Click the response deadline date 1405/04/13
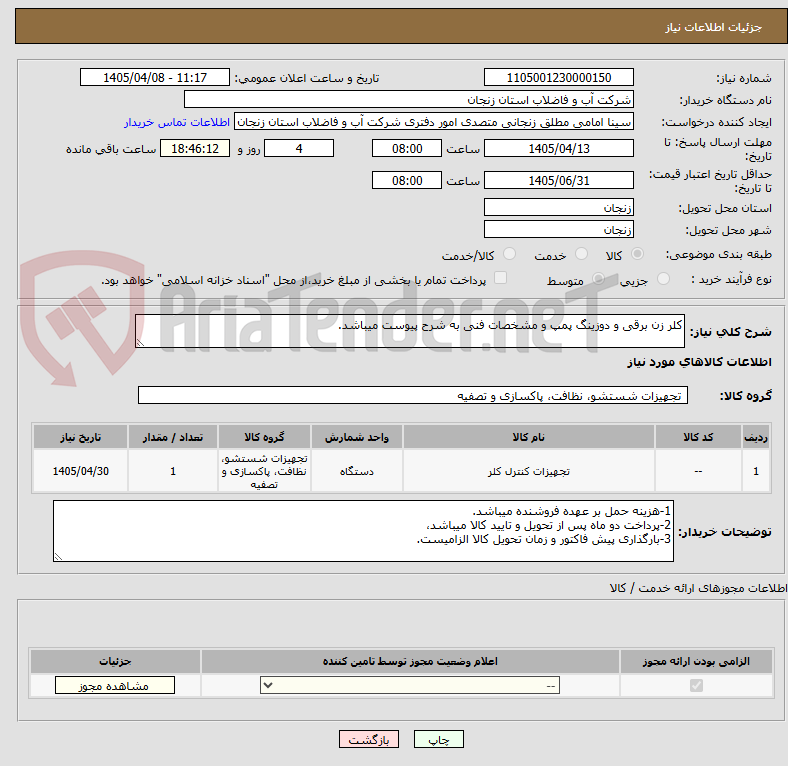 [x=558, y=149]
